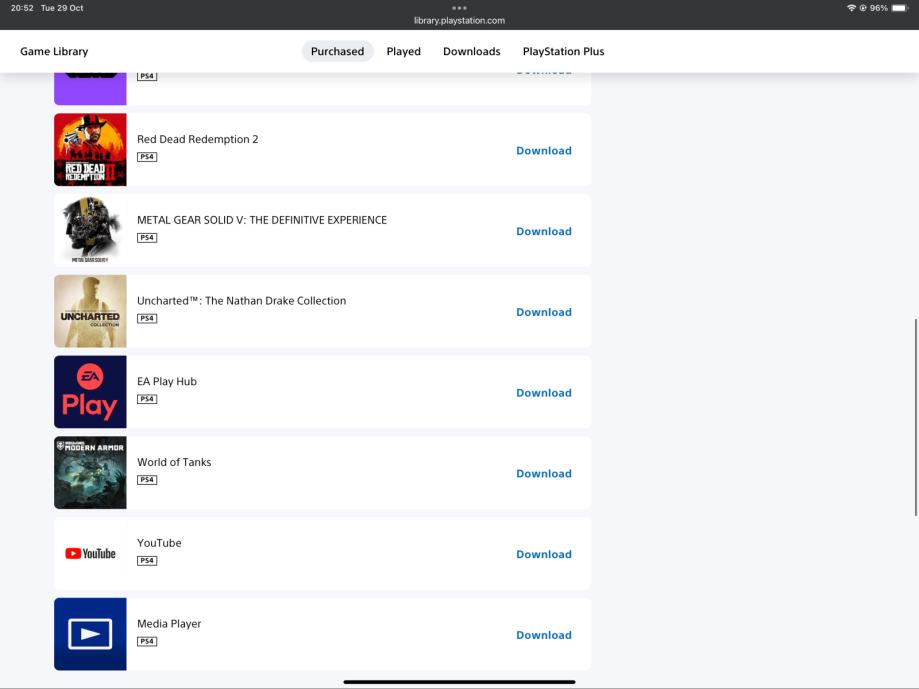Click the World of Tanks title
919x689 pixels.
[174, 462]
